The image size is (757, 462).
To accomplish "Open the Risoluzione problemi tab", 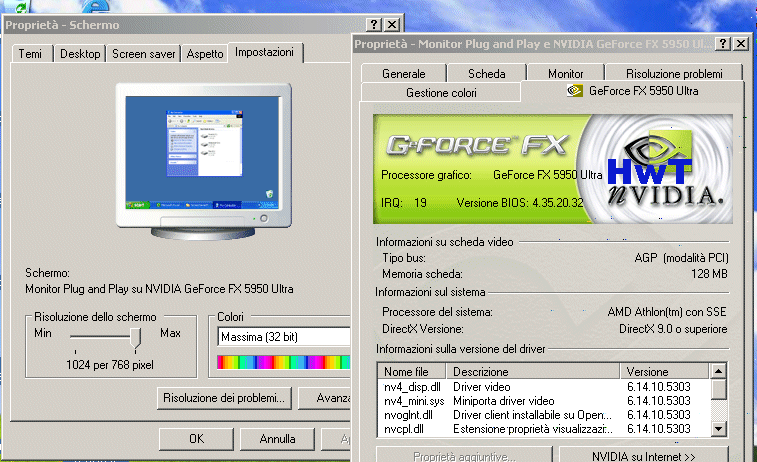I will 674,73.
